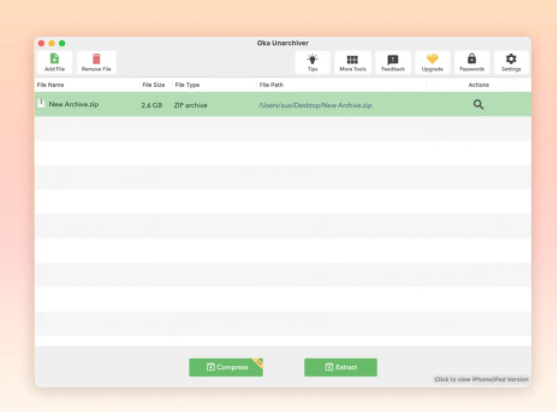
Task: Click the 'Click to view iPhone/iPad Version' link
Action: pos(482,379)
